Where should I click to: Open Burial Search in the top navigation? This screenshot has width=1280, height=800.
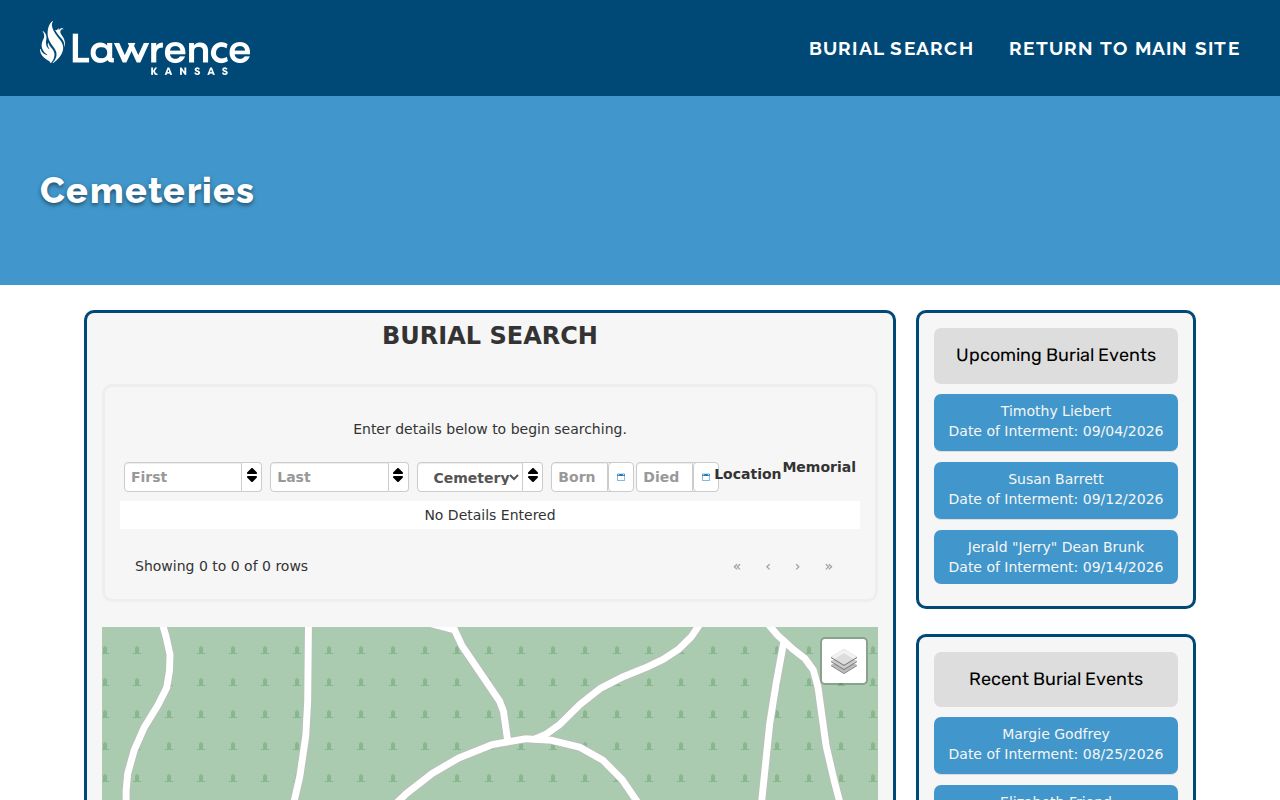(891, 48)
